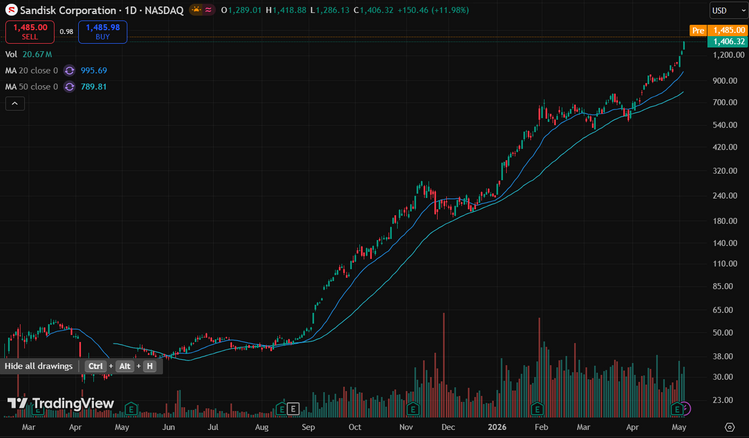Click the 'Oct' time axis label
This screenshot has width=749, height=438.
pos(354,427)
